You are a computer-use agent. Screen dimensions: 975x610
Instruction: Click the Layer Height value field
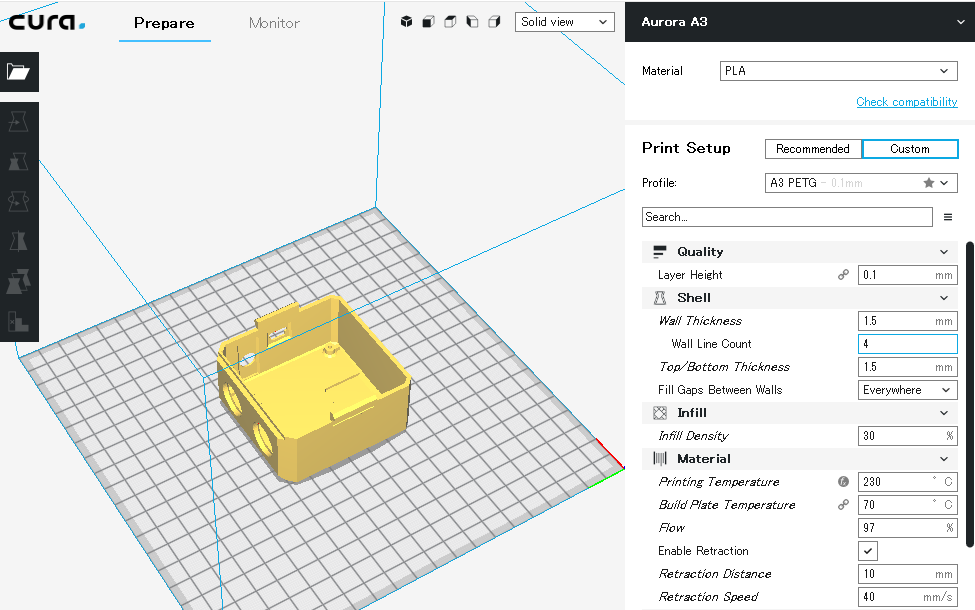(907, 275)
